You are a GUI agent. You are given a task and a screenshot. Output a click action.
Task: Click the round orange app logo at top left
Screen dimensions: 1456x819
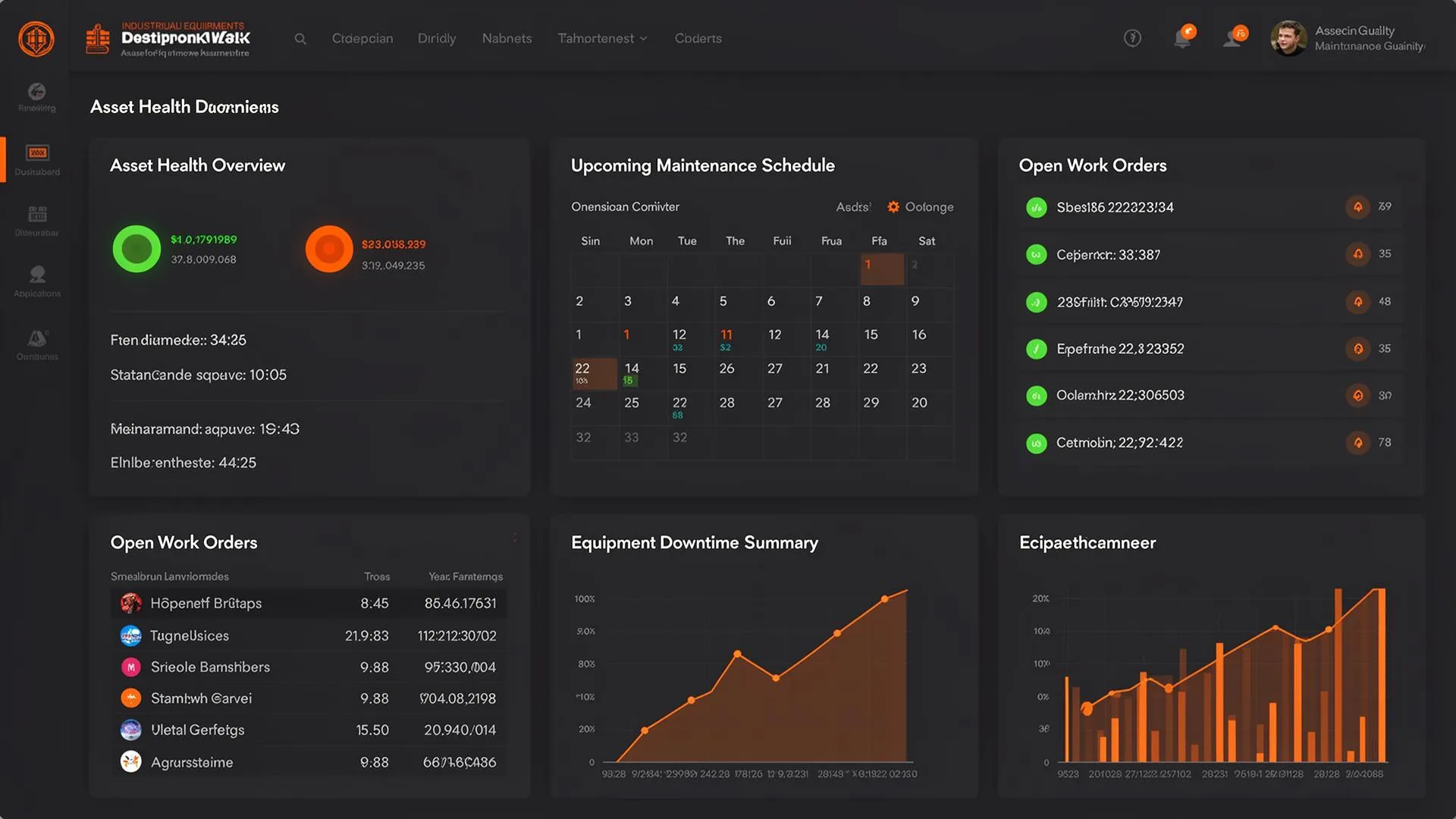(36, 38)
